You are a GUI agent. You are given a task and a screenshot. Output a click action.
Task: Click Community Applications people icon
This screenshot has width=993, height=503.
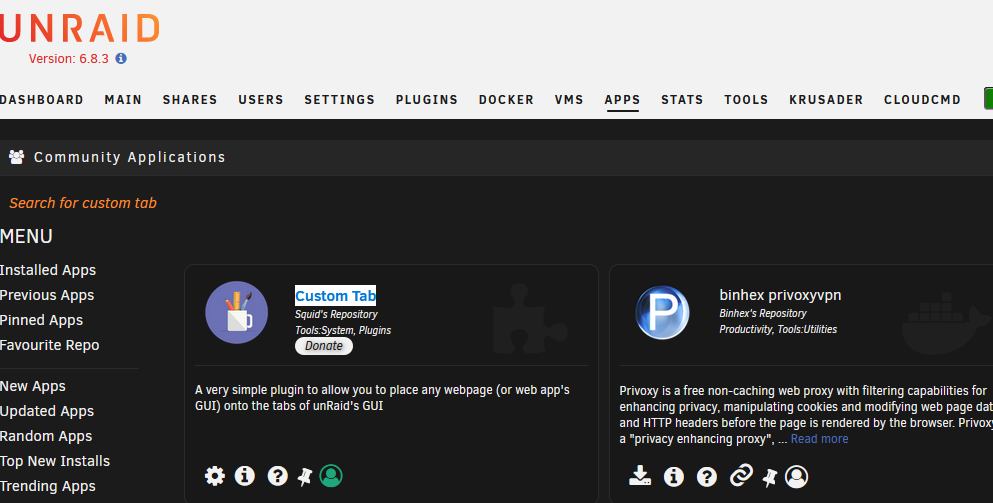pos(17,156)
